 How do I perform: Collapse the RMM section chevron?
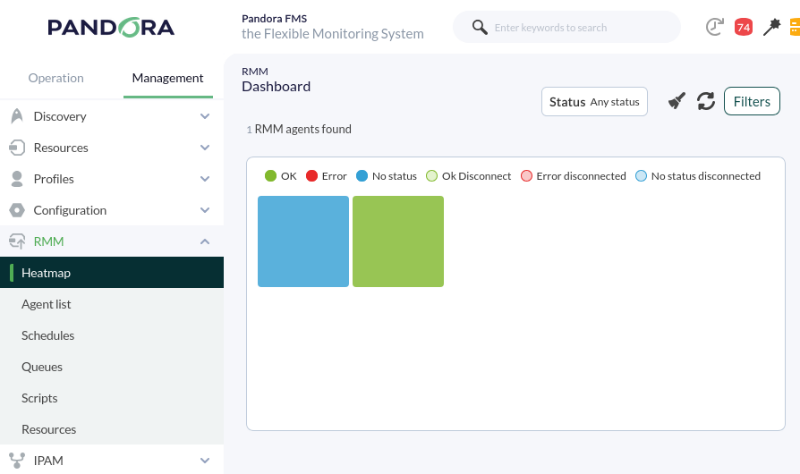click(205, 241)
